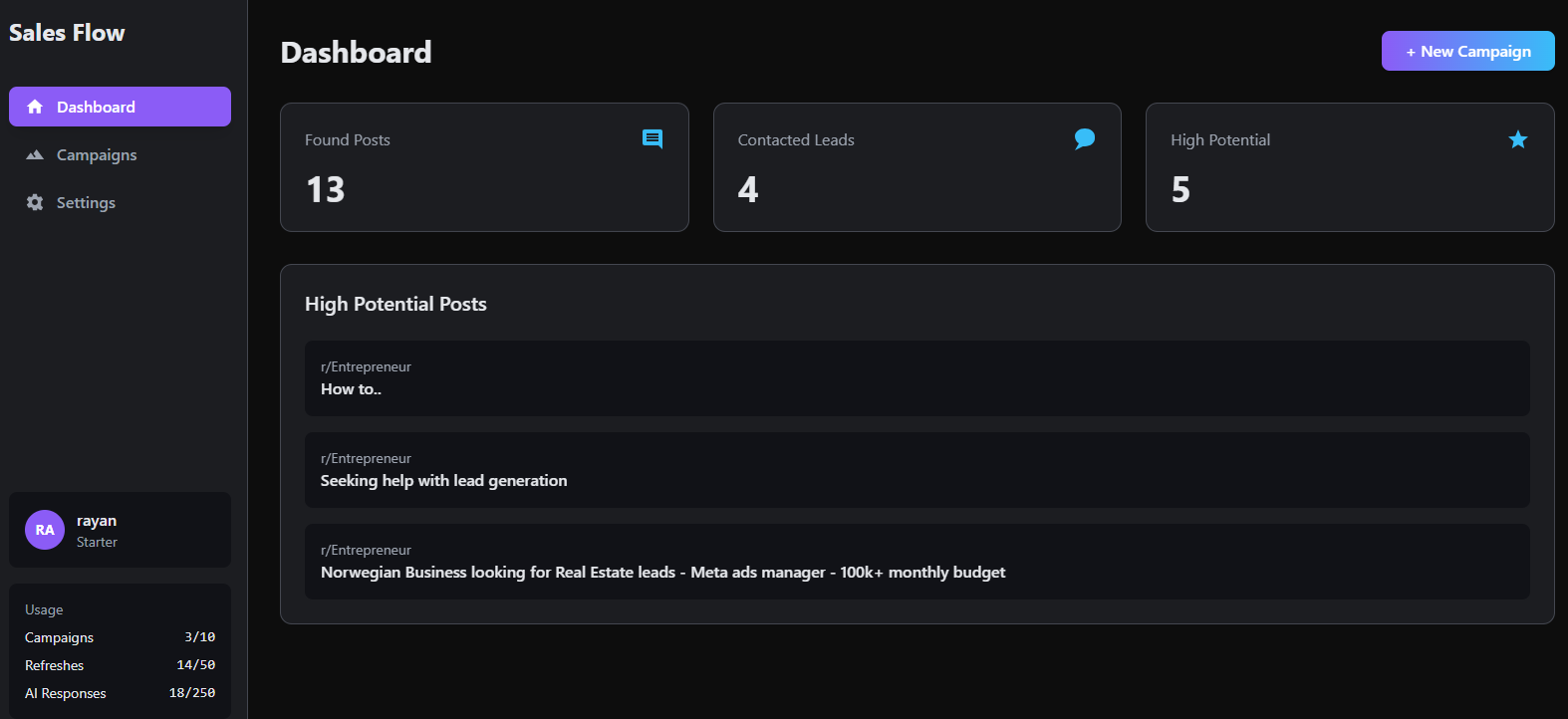The height and width of the screenshot is (719, 1568).
Task: Click the RA avatar circle
Action: click(x=44, y=530)
